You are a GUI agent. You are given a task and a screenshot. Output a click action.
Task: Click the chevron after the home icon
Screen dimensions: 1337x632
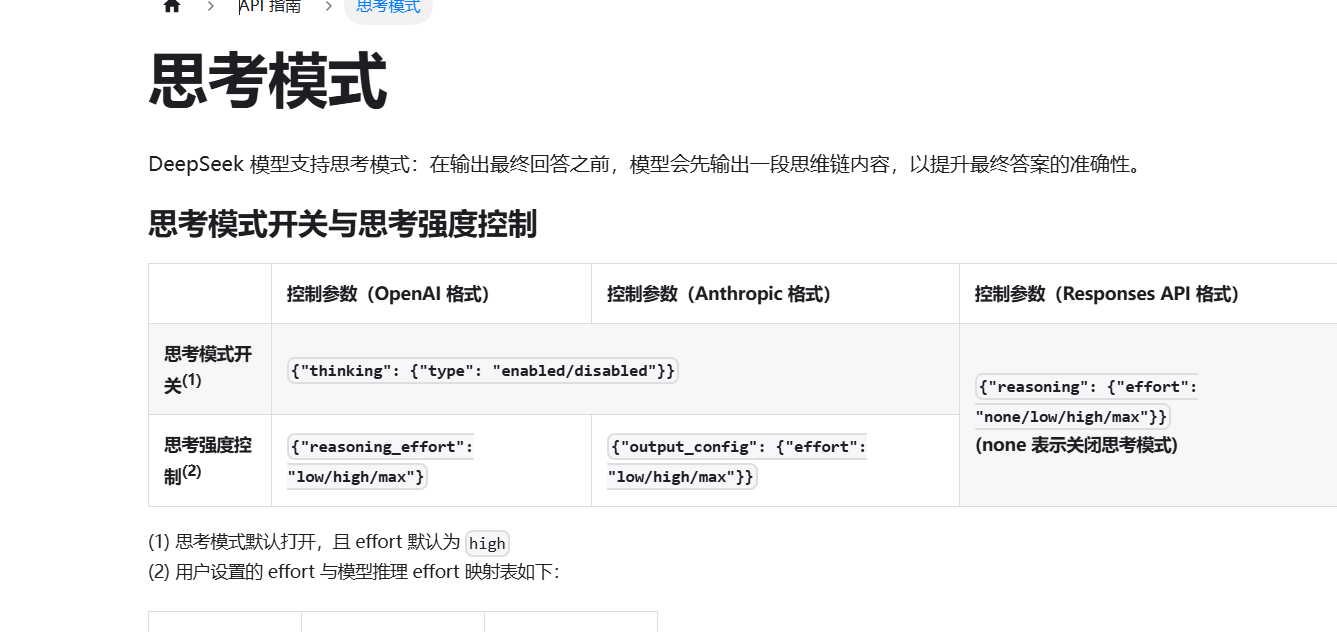point(210,6)
